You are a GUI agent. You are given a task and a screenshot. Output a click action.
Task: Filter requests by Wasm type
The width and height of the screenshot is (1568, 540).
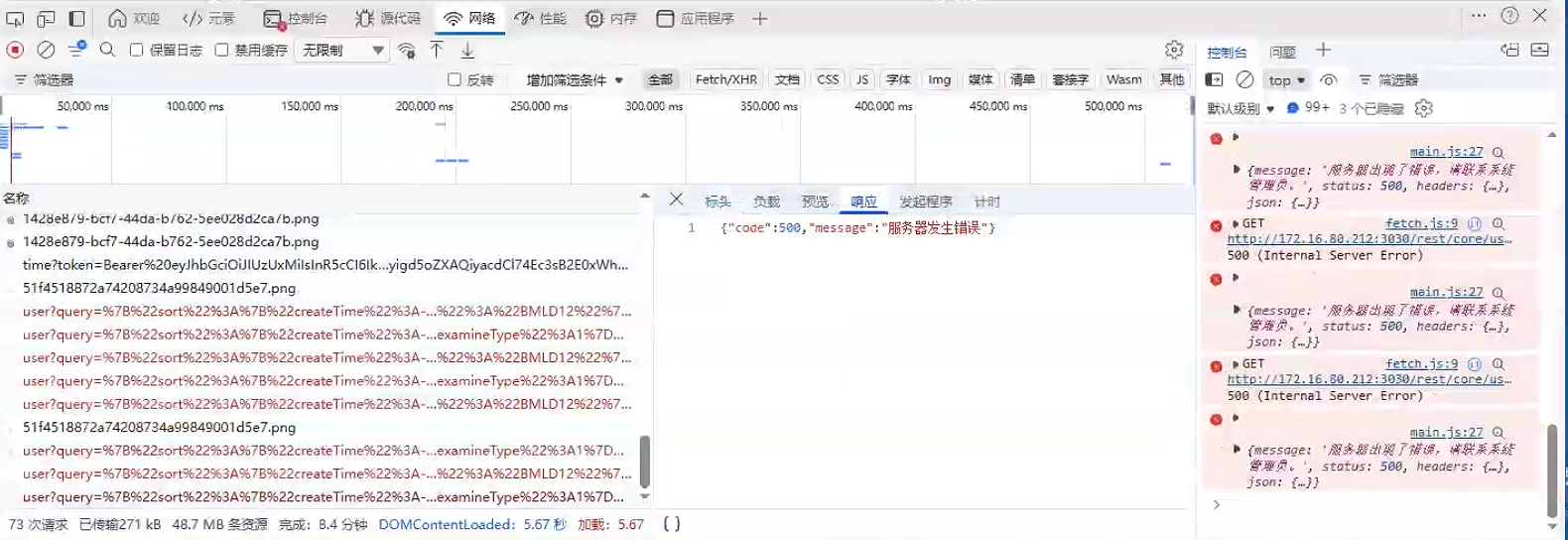1123,79
